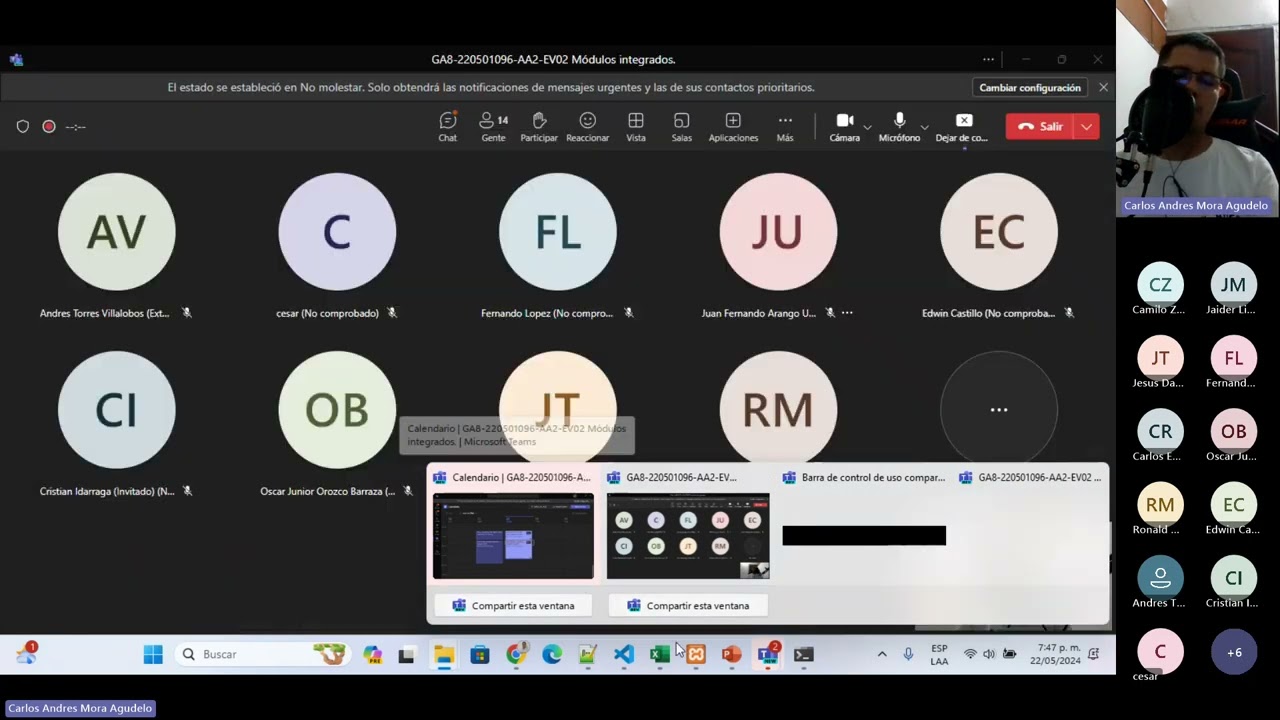Click the wifi network tray icon
Viewport: 1280px width, 720px height.
pos(969,655)
